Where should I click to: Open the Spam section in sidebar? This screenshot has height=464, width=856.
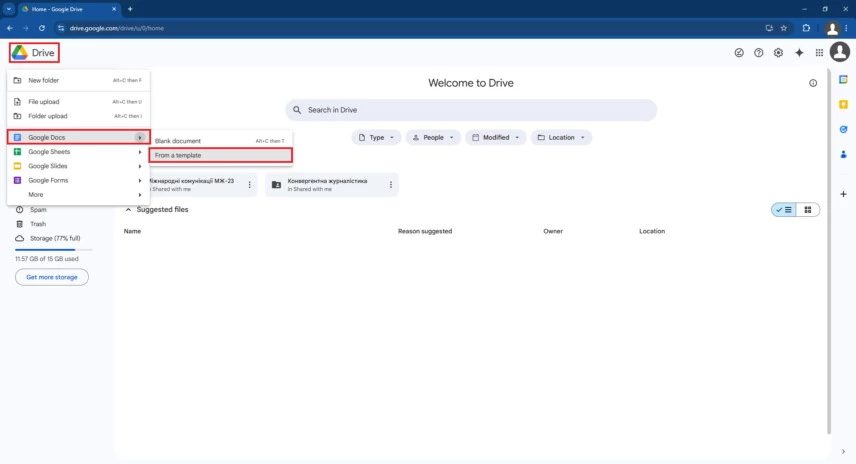(38, 210)
